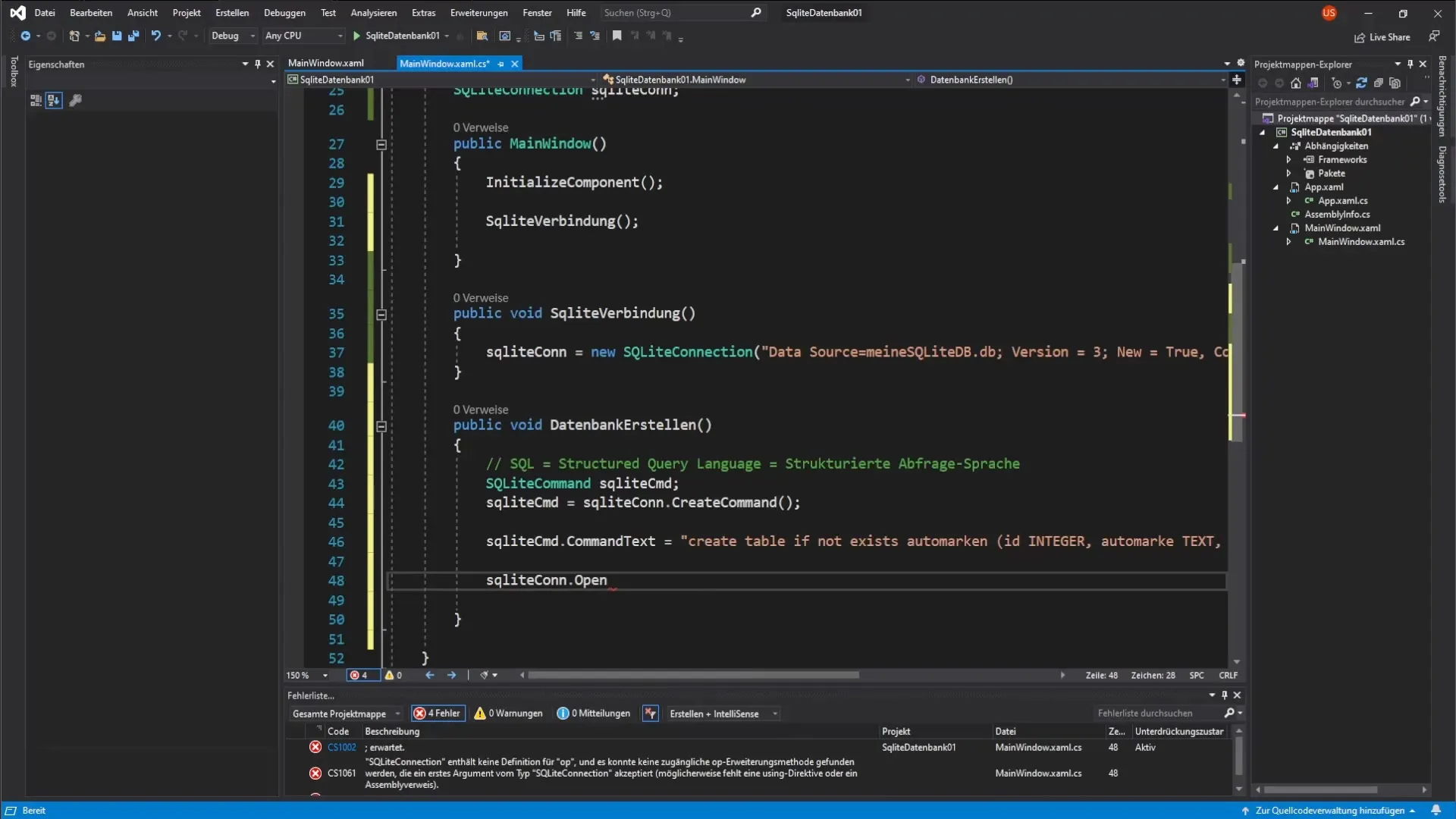Click the bookmark toggle icon in toolbar
This screenshot has width=1456, height=819.
pos(617,36)
